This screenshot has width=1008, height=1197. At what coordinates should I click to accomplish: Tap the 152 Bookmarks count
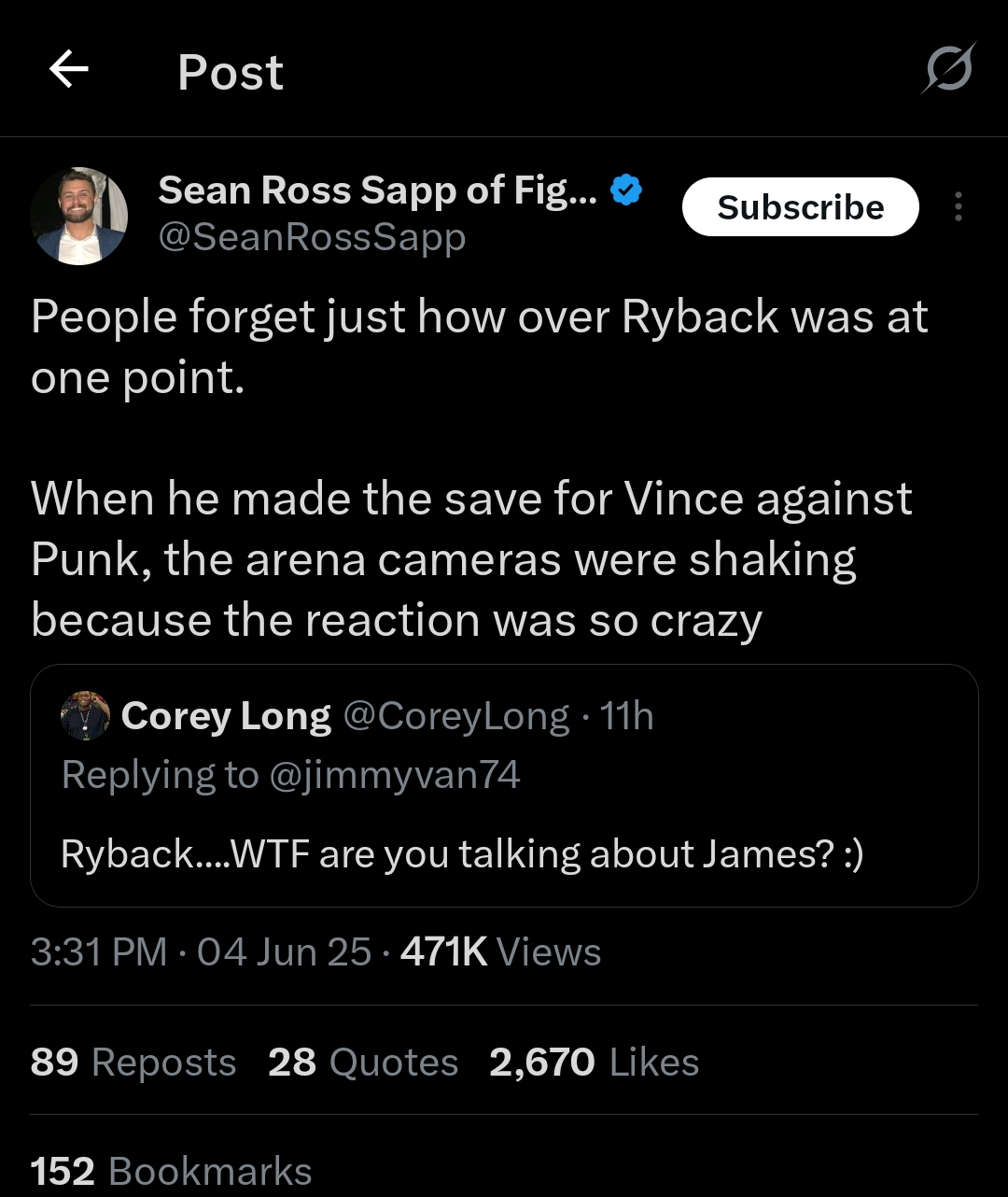point(171,1172)
